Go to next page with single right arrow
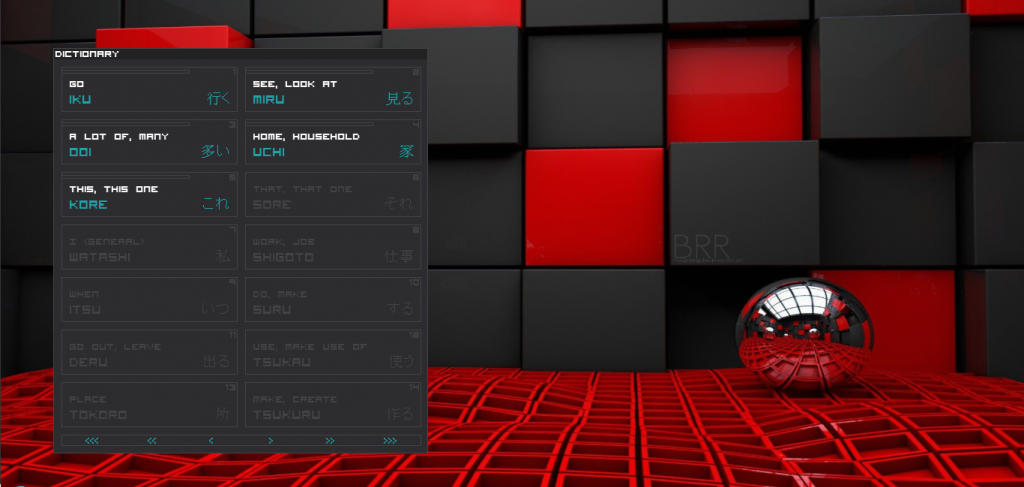Image resolution: width=1024 pixels, height=487 pixels. pos(270,440)
